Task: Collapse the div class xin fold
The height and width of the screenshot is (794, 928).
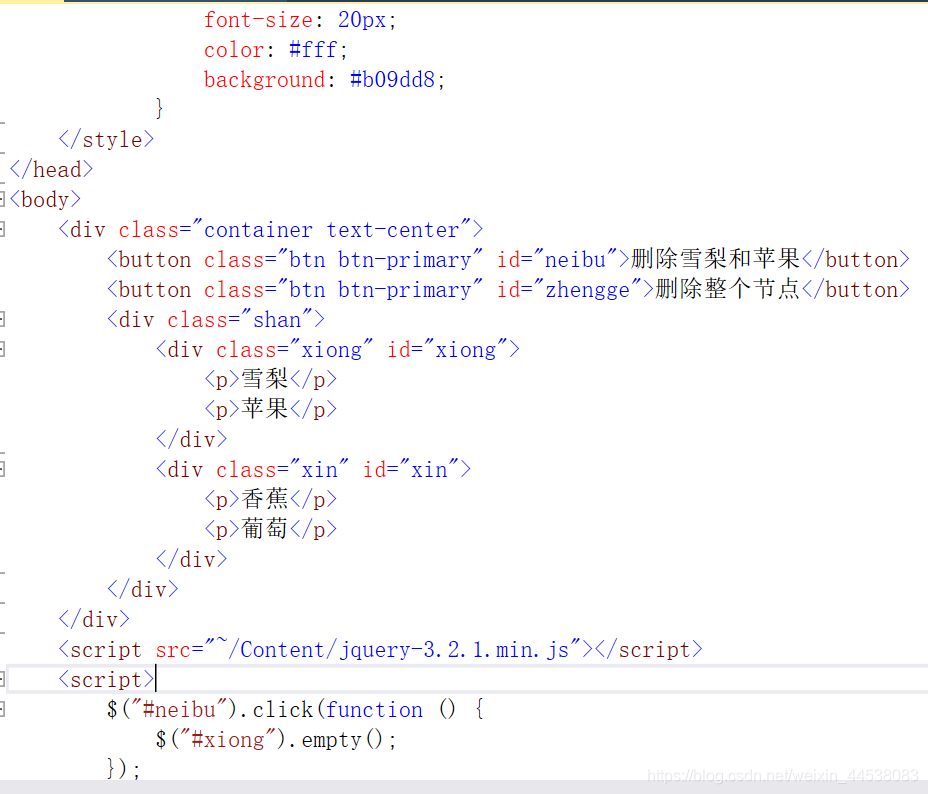Action: pyautogui.click(x=2, y=470)
